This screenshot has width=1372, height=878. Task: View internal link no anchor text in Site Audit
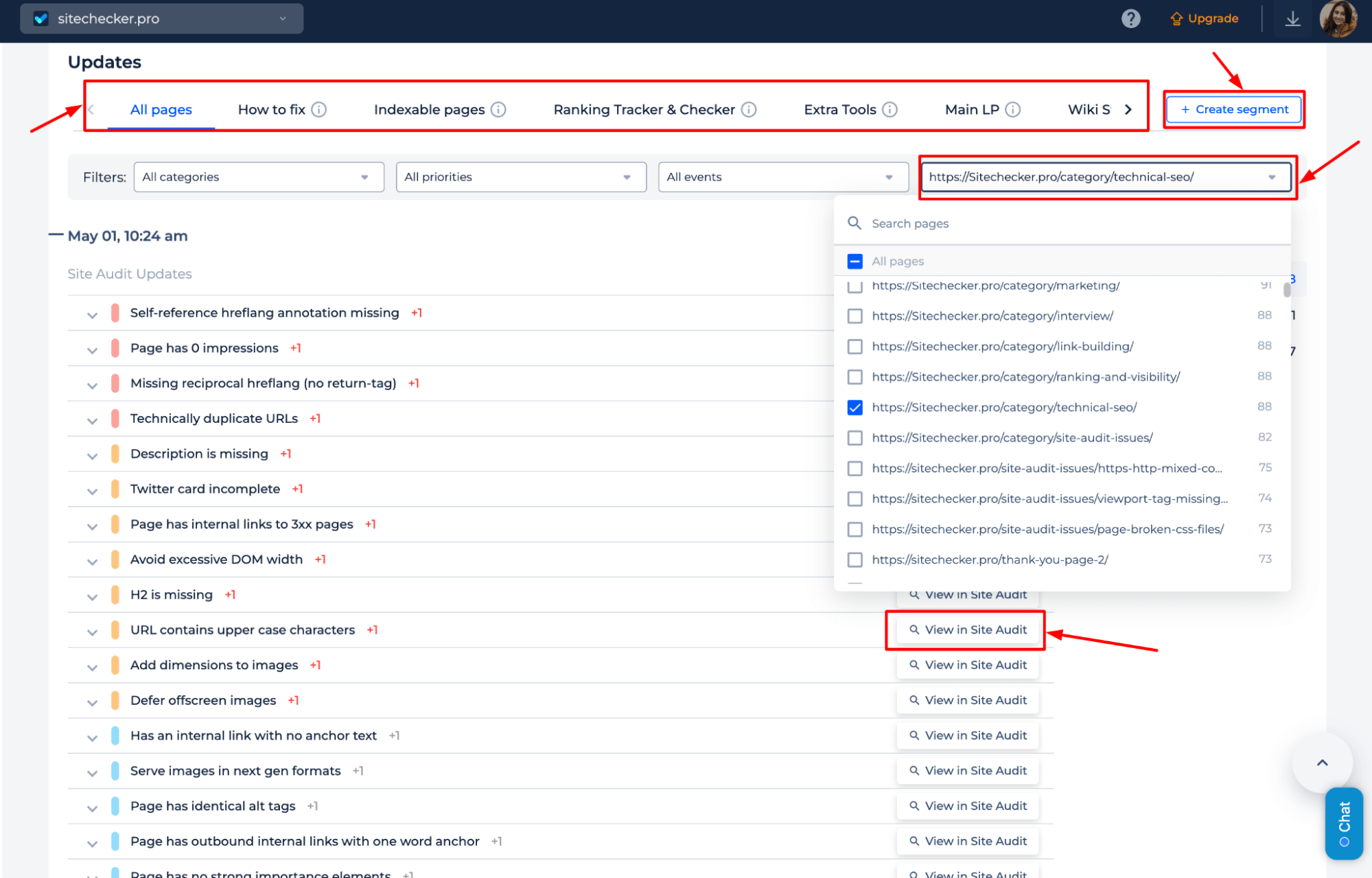(x=968, y=736)
